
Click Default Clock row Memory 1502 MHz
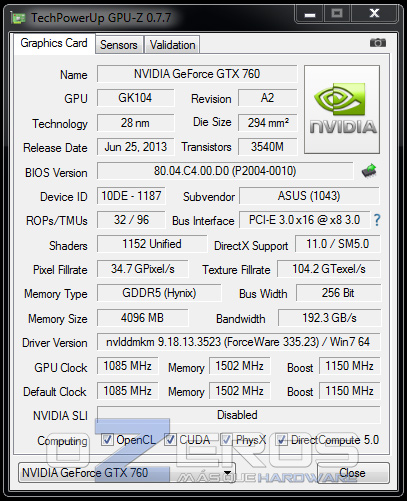pos(240,391)
